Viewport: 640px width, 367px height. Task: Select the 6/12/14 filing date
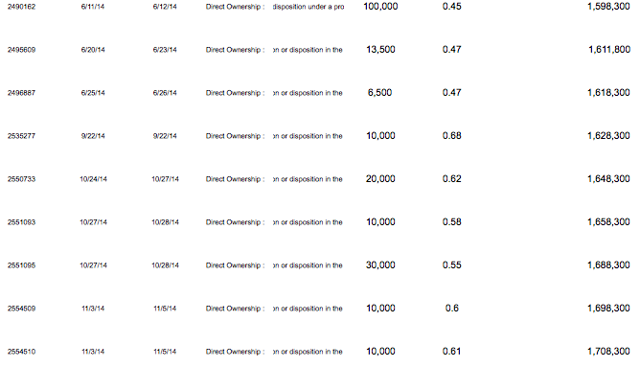(x=164, y=7)
